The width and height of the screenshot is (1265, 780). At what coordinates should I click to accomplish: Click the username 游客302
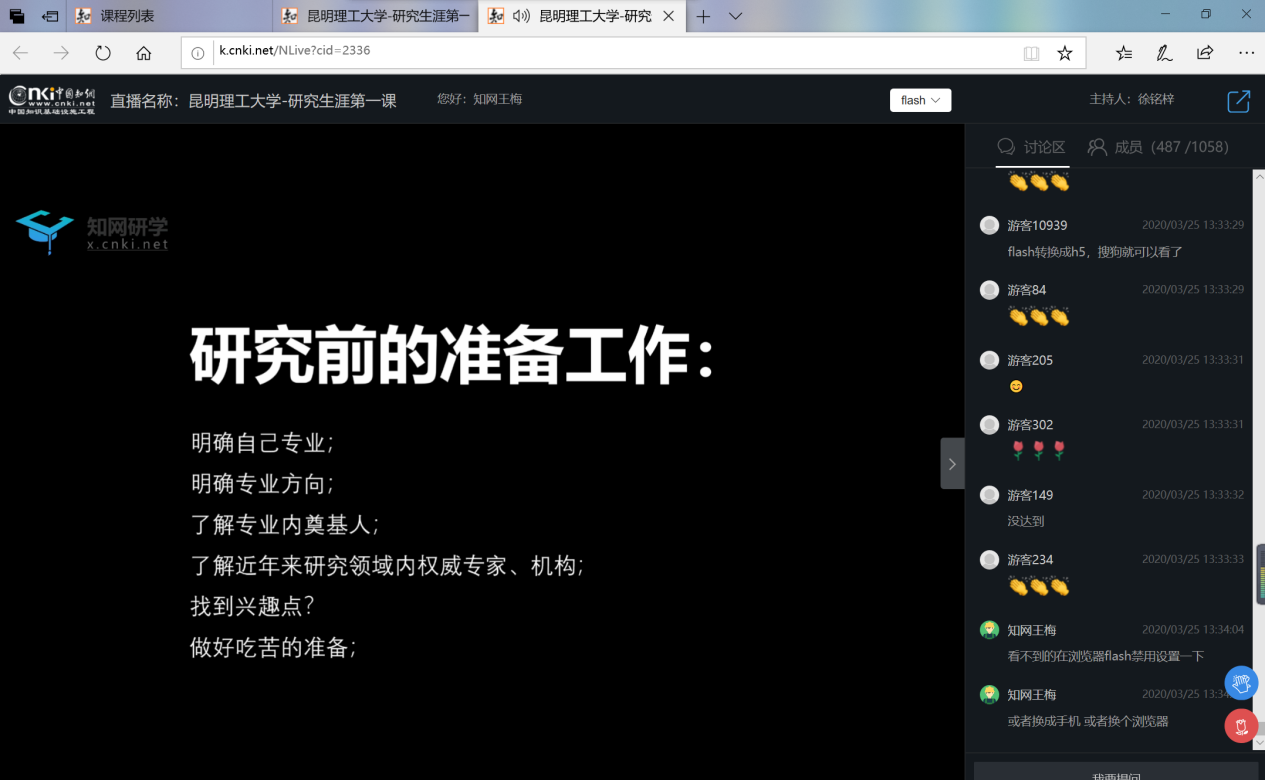coord(1030,425)
